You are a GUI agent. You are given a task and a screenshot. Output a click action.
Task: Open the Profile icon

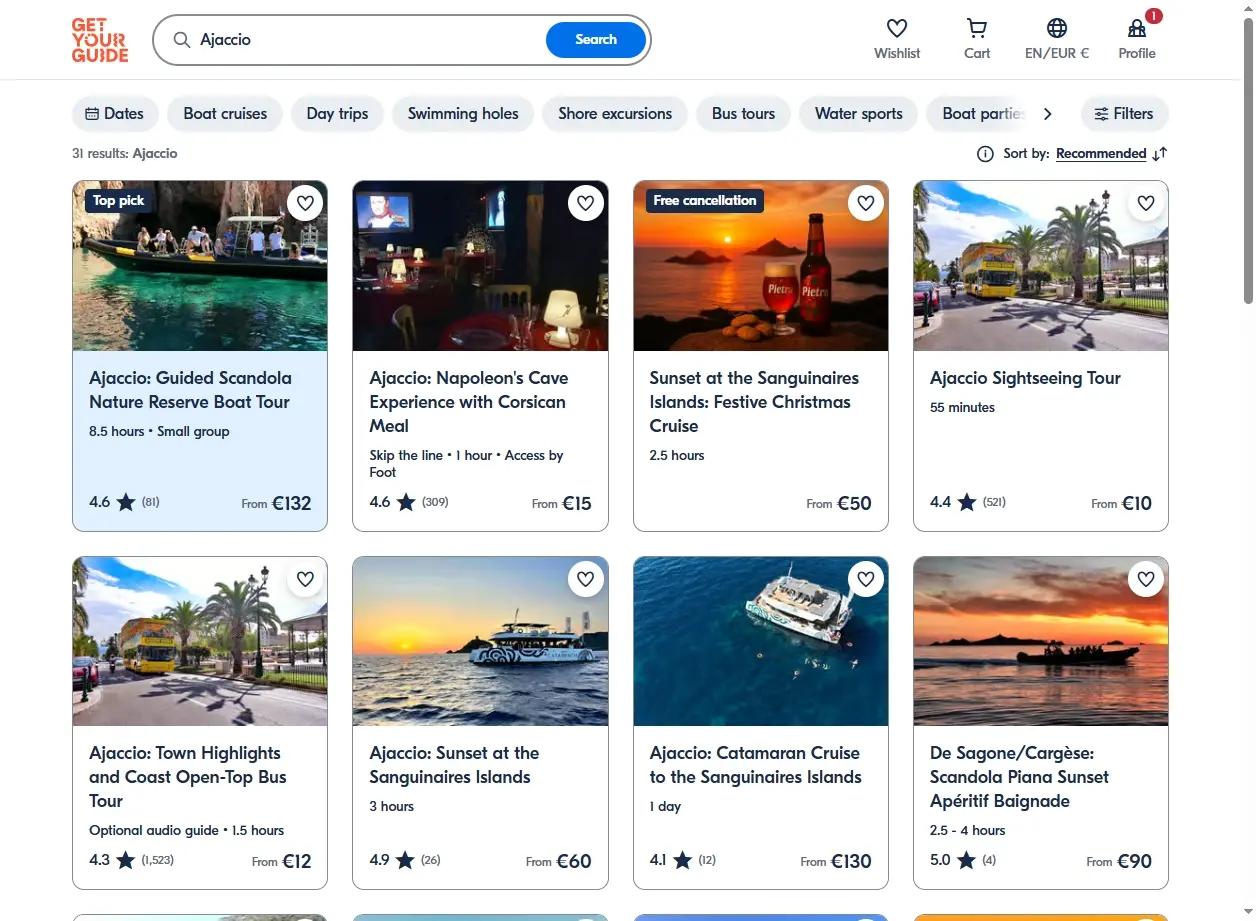click(x=1137, y=28)
